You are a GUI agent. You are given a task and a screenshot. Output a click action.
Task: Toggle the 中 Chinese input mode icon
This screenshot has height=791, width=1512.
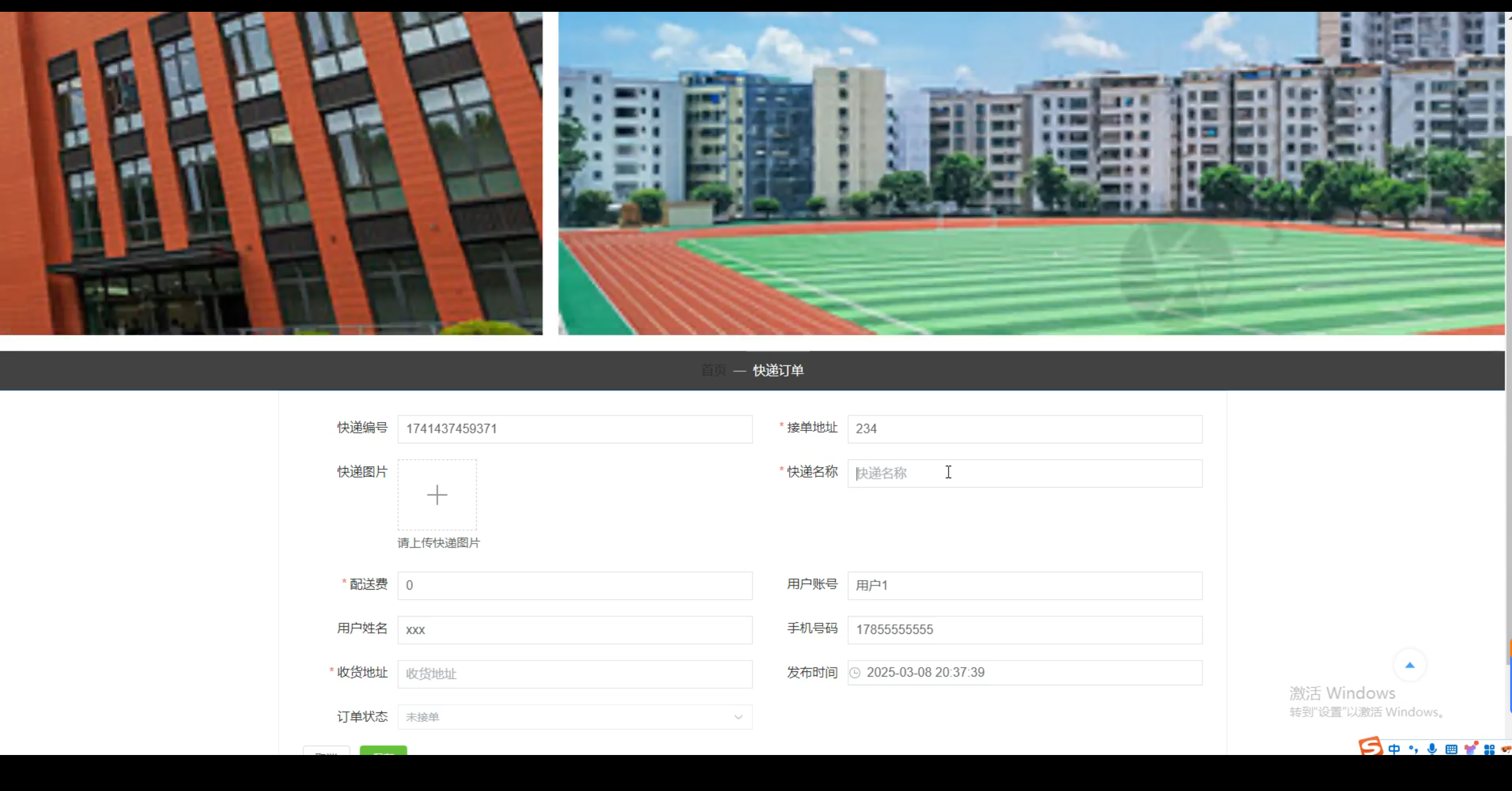pyautogui.click(x=1394, y=749)
